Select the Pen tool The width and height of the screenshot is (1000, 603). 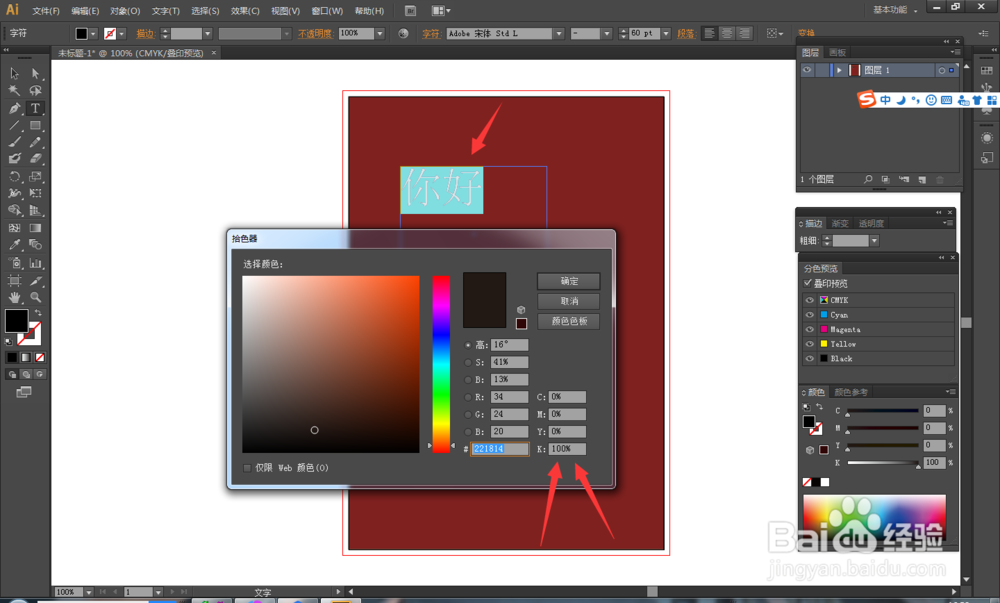14,108
